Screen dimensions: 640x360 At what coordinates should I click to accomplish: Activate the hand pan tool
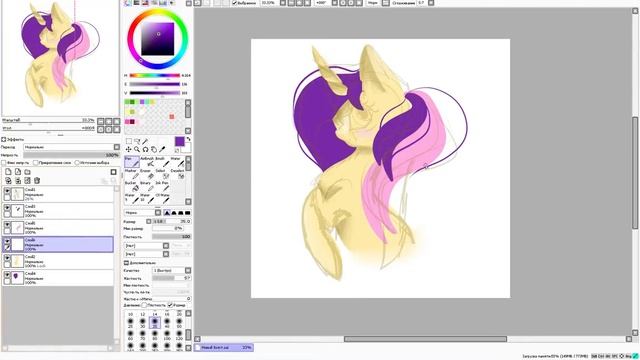point(154,149)
